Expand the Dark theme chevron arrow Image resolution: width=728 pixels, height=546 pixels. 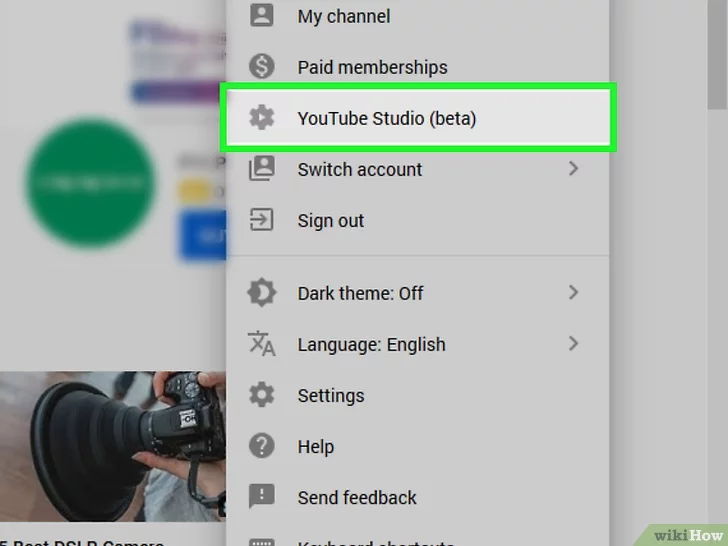[573, 293]
